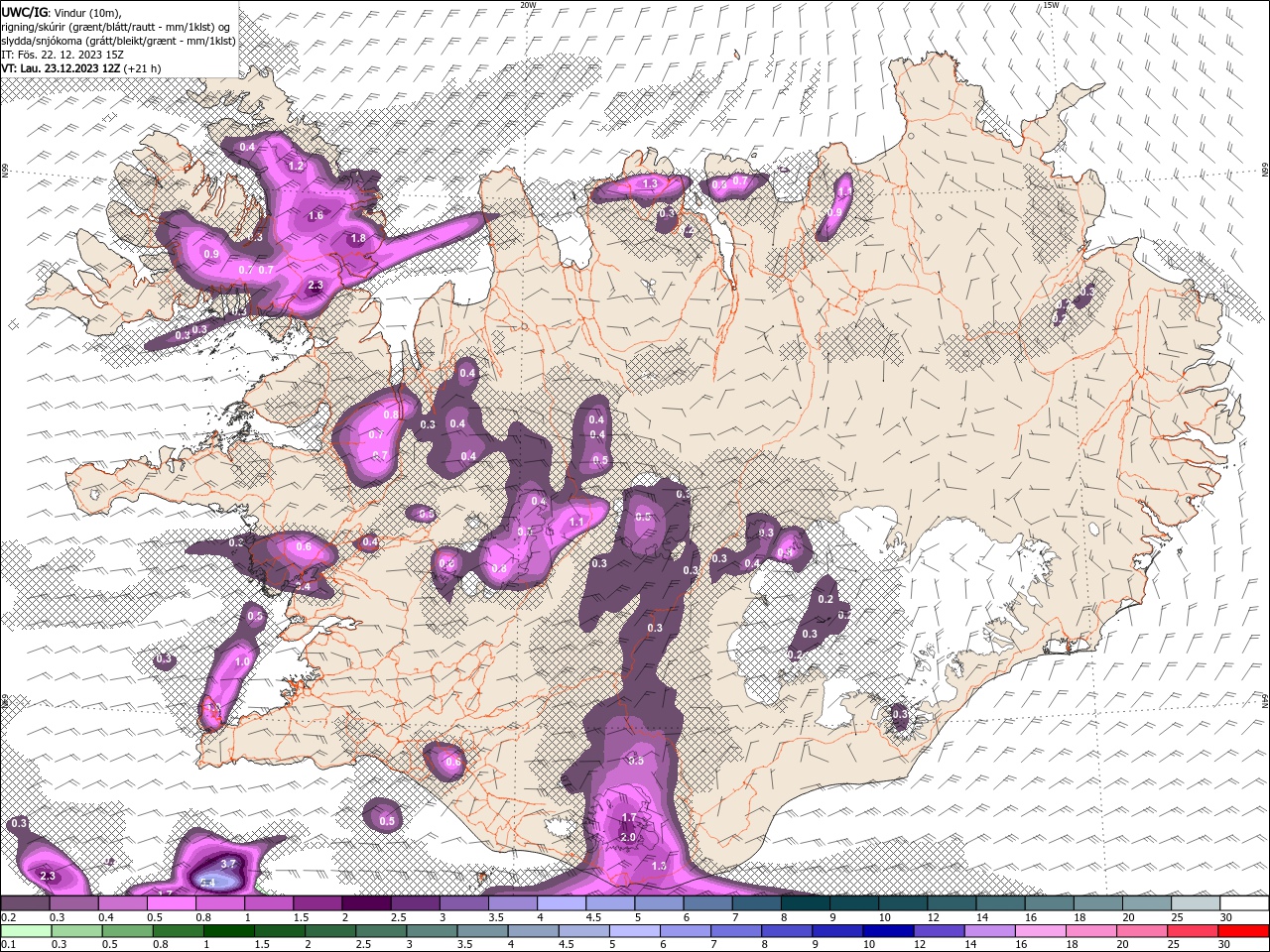Click the 'slydda/snjókoma (grátt/bleikt/grænt - mm/1klst)' line
The width and height of the screenshot is (1270, 952).
117,40
